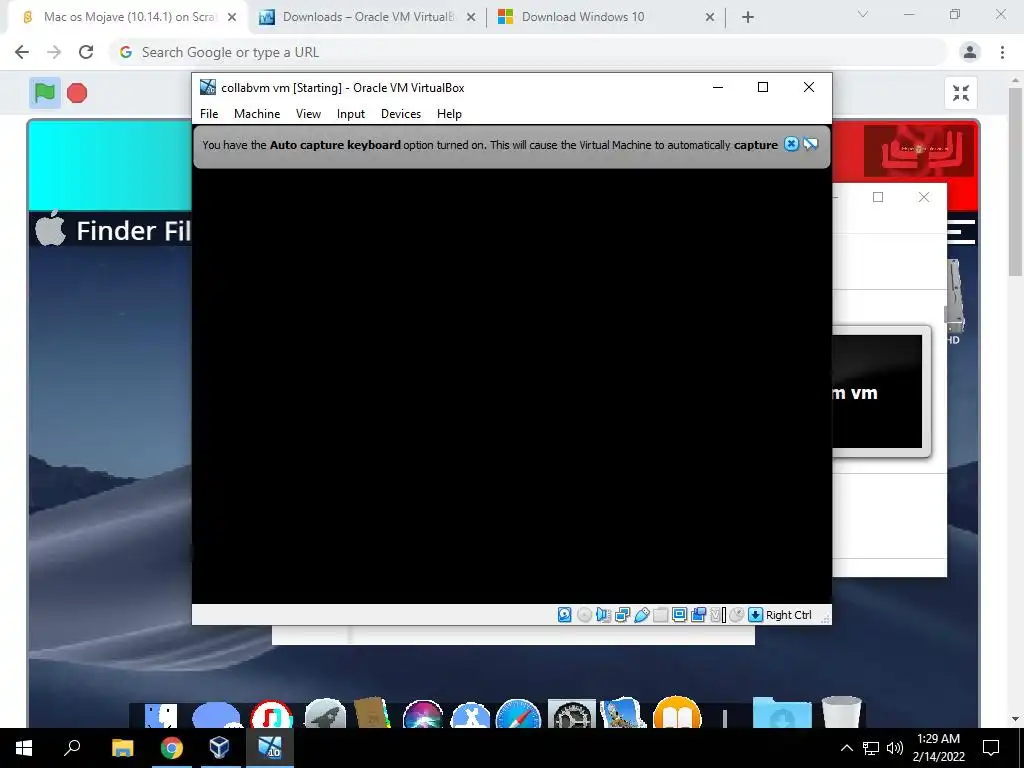Click the page vertical scrollbar
The width and height of the screenshot is (1024, 768).
1015,182
